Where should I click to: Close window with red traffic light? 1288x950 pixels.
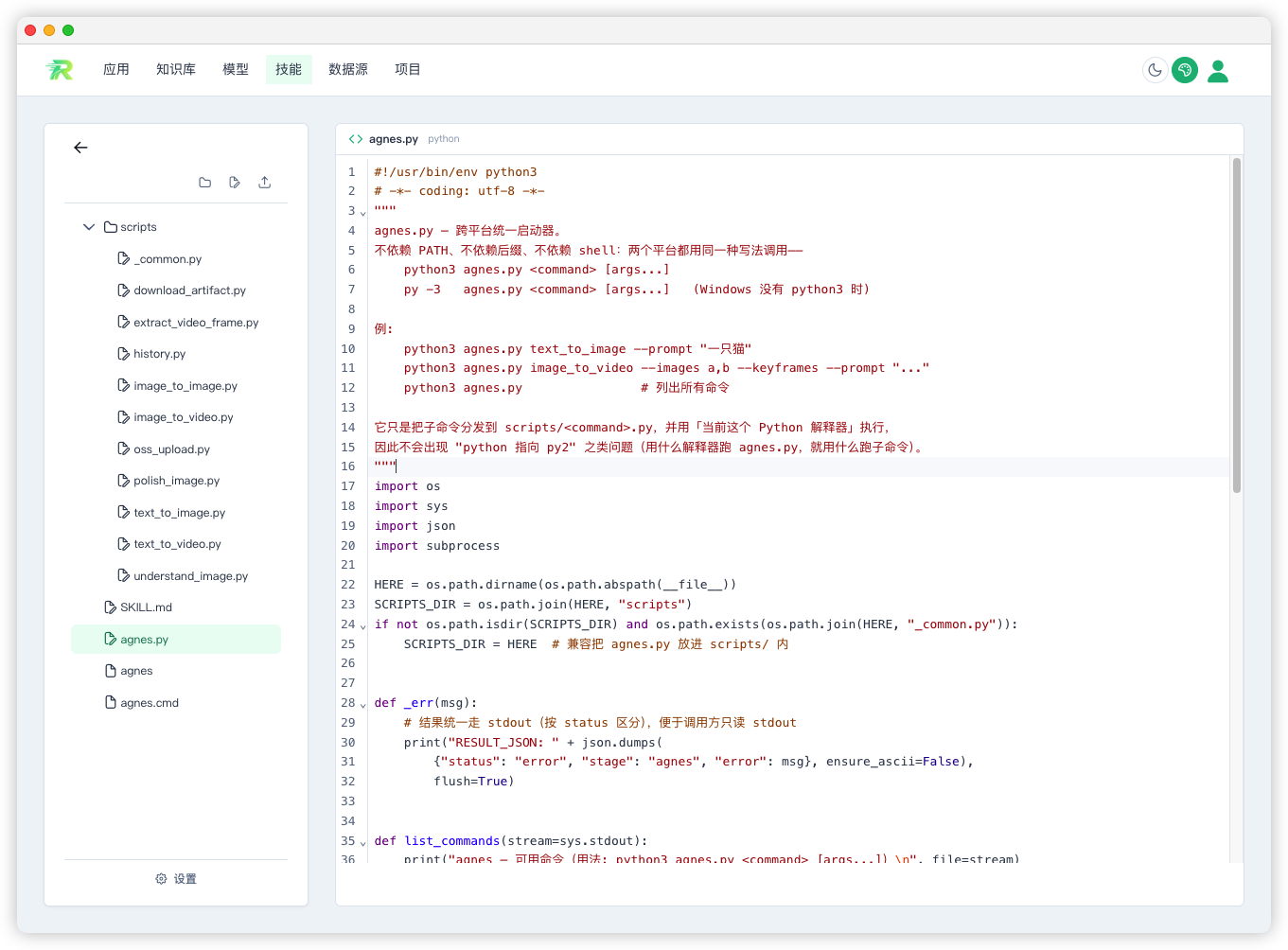pyautogui.click(x=30, y=30)
